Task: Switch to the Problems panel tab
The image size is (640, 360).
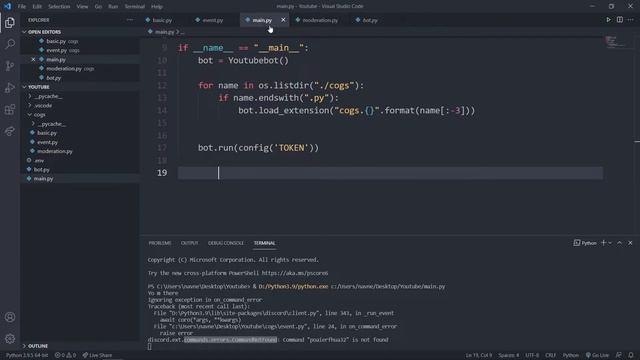Action: click(x=160, y=243)
